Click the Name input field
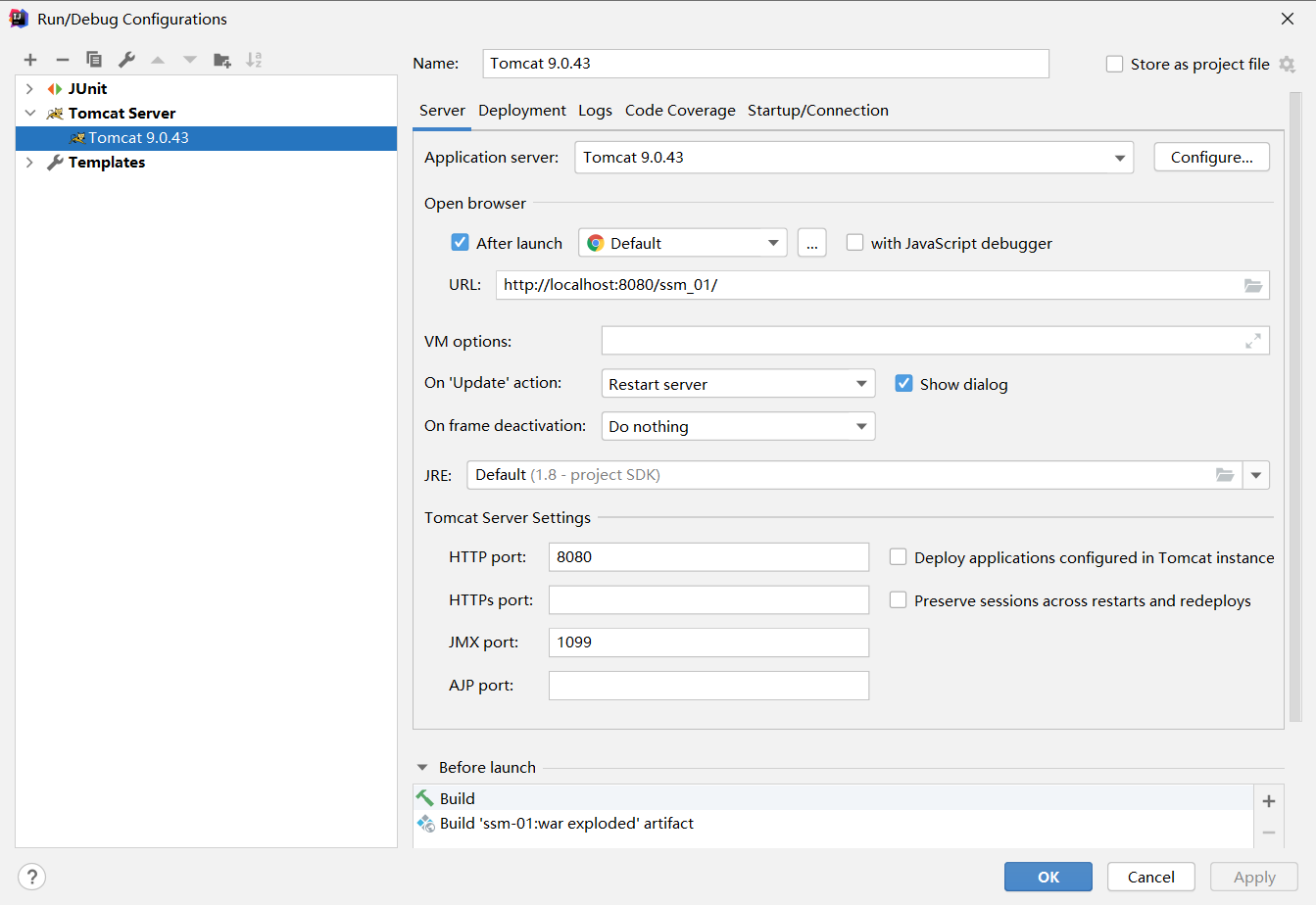The image size is (1316, 905). click(766, 64)
